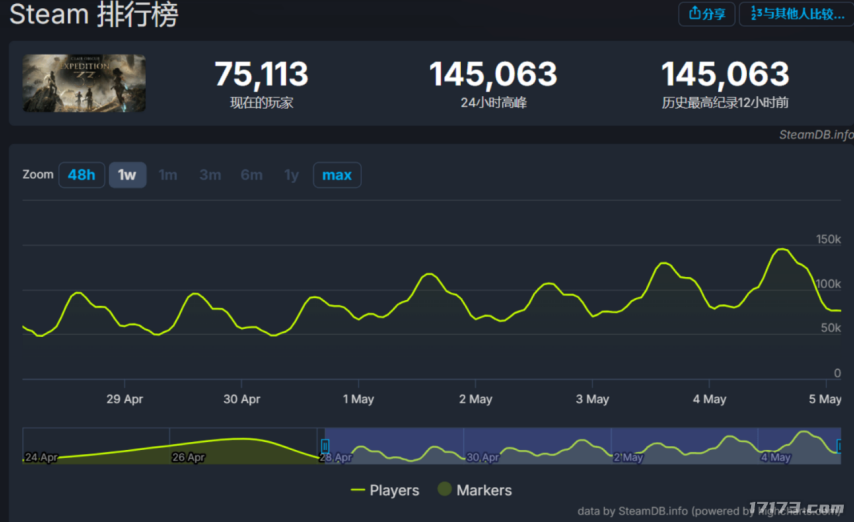Toggle the Markers series in legend
Image resolution: width=854 pixels, height=522 pixels.
(484, 490)
